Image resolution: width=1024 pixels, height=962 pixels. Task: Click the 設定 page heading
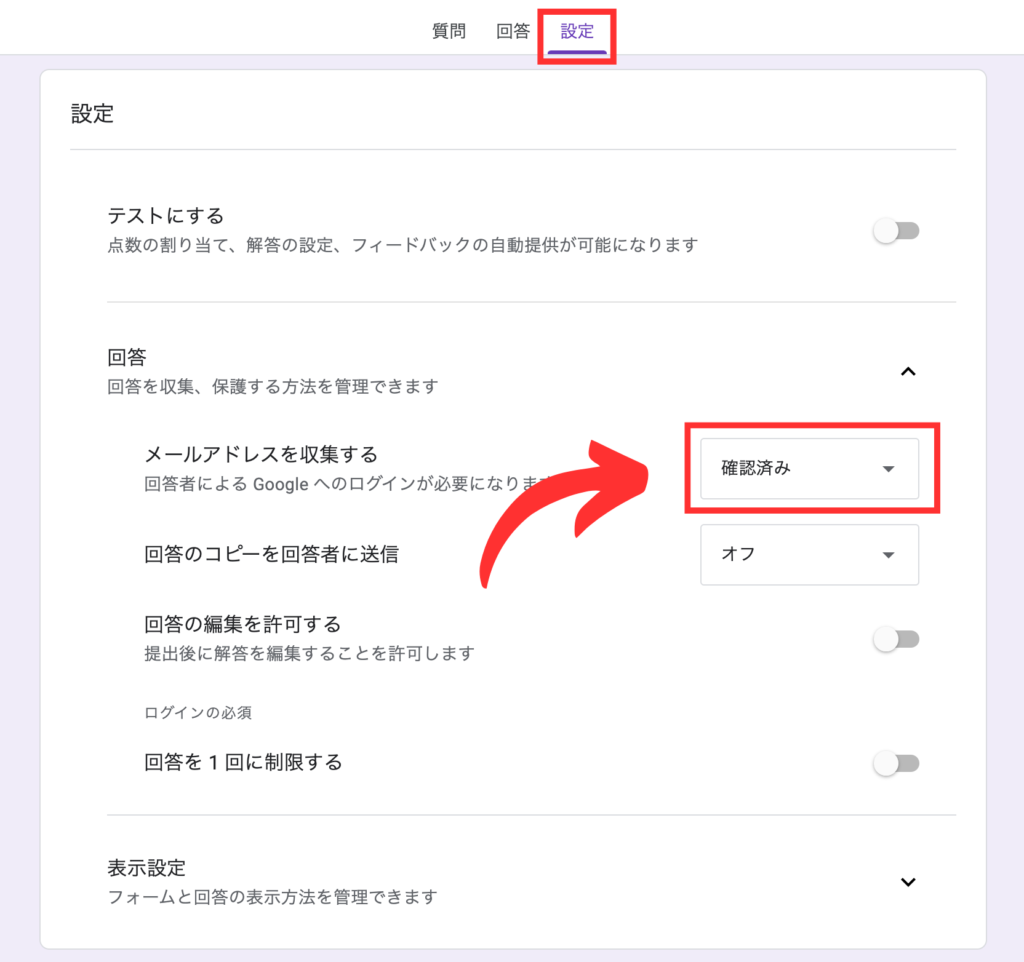click(92, 114)
